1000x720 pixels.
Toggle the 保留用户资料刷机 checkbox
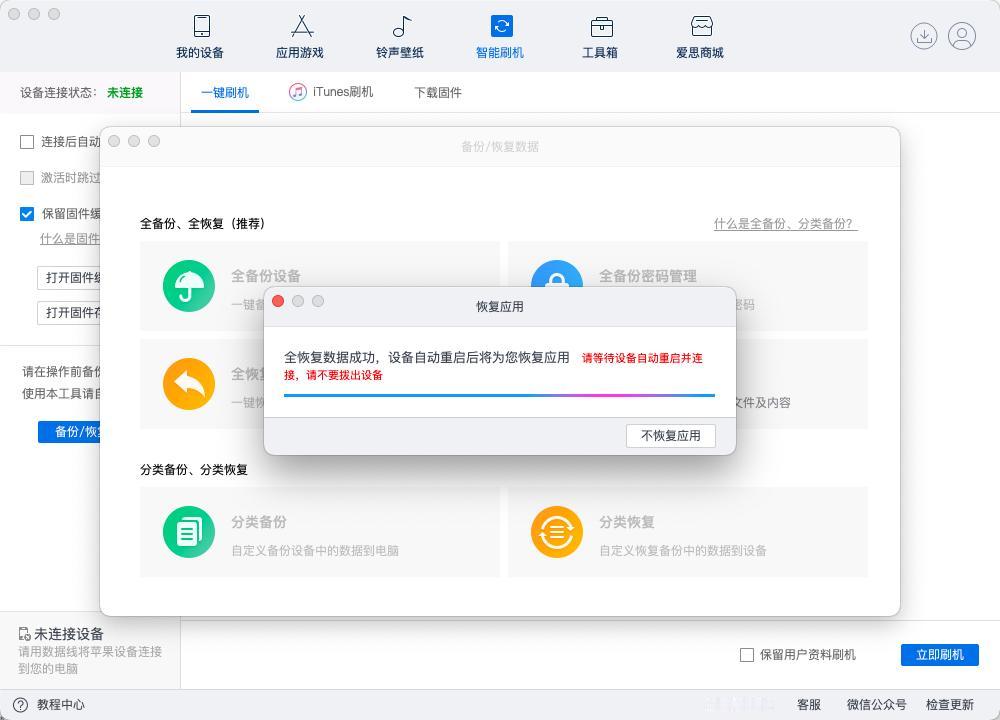coord(747,654)
